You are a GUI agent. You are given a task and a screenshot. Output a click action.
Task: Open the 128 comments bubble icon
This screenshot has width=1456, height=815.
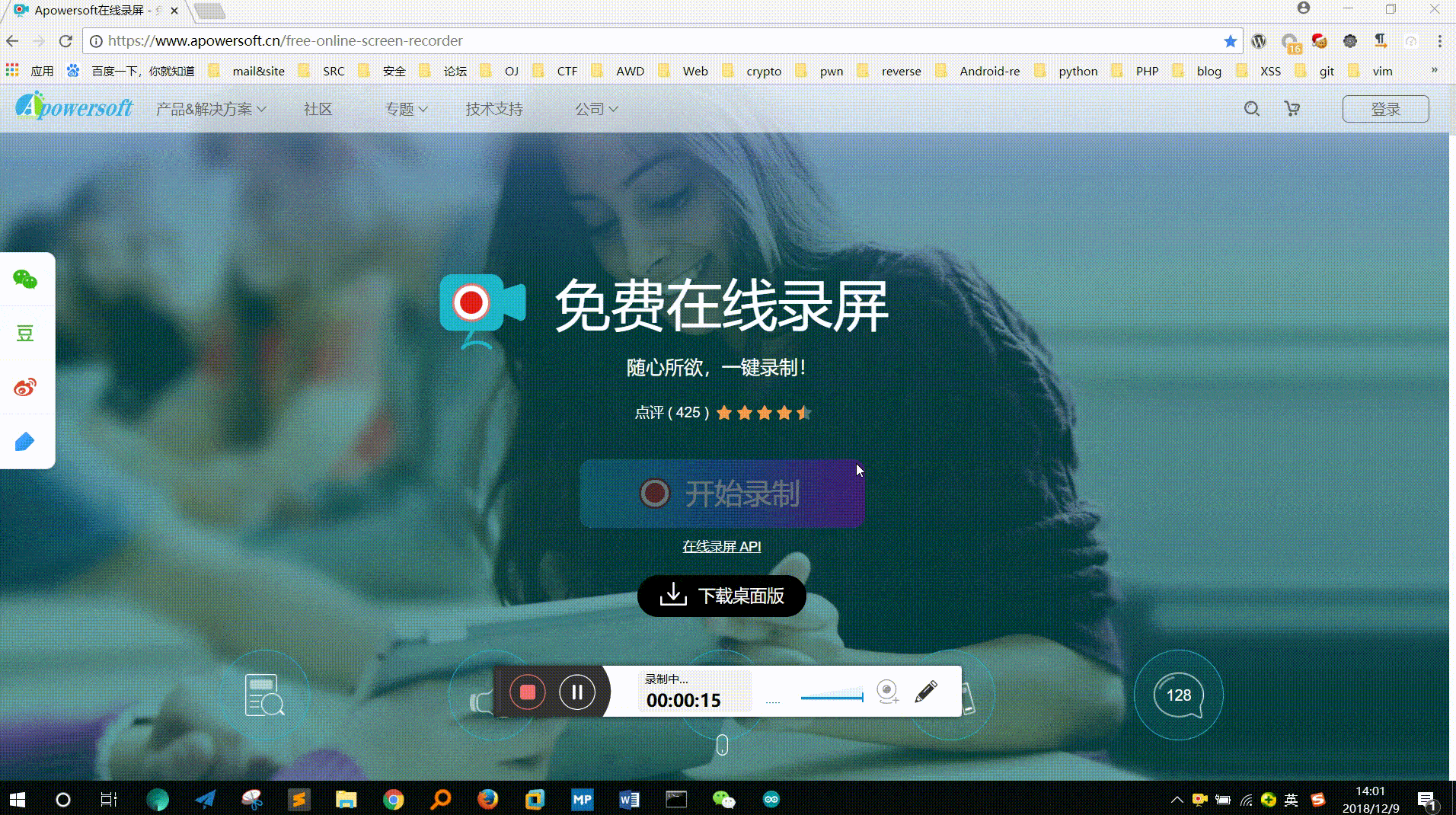point(1179,695)
